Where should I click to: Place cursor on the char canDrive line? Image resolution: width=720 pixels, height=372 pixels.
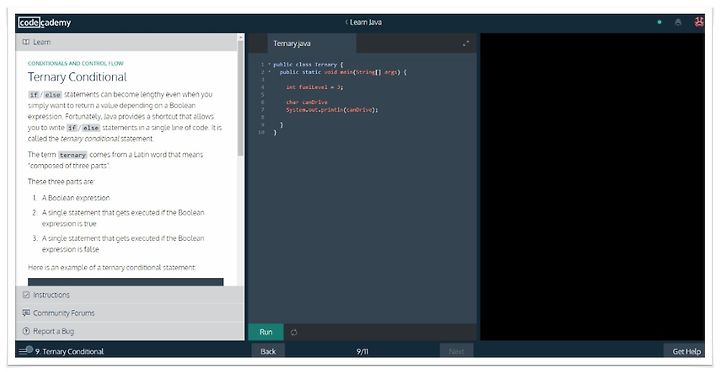[x=307, y=102]
